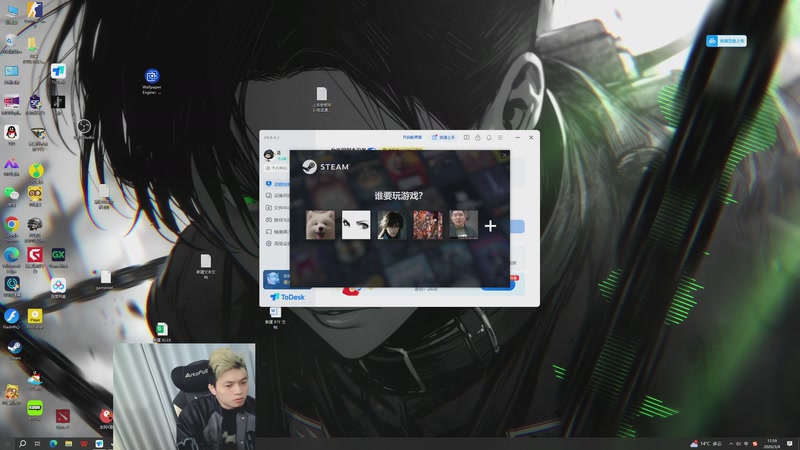The image size is (800, 450).
Task: Open Baidu Netdisk desktop shortcut
Action: [x=58, y=285]
